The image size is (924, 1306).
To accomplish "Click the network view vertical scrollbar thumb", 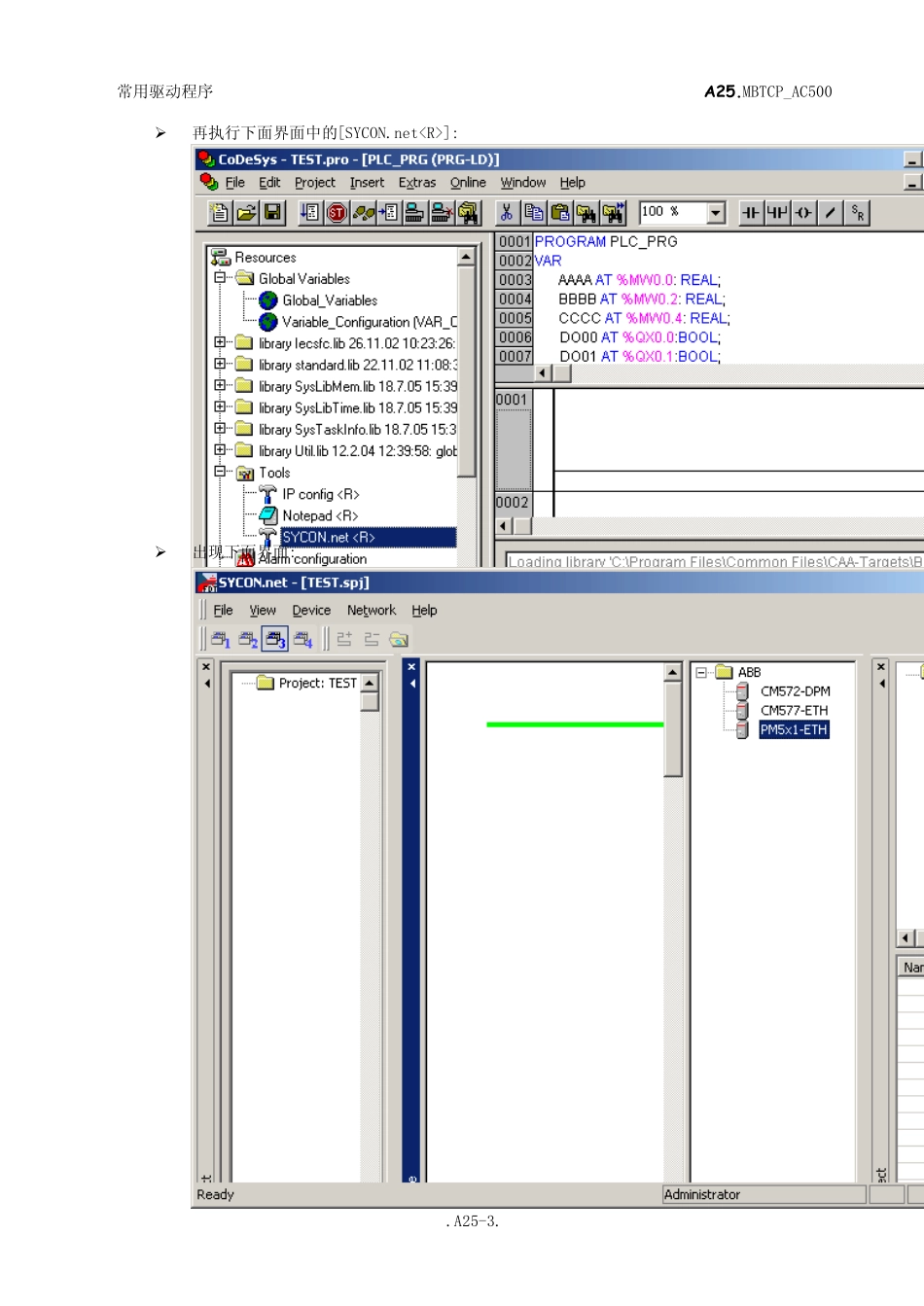I will (x=673, y=729).
